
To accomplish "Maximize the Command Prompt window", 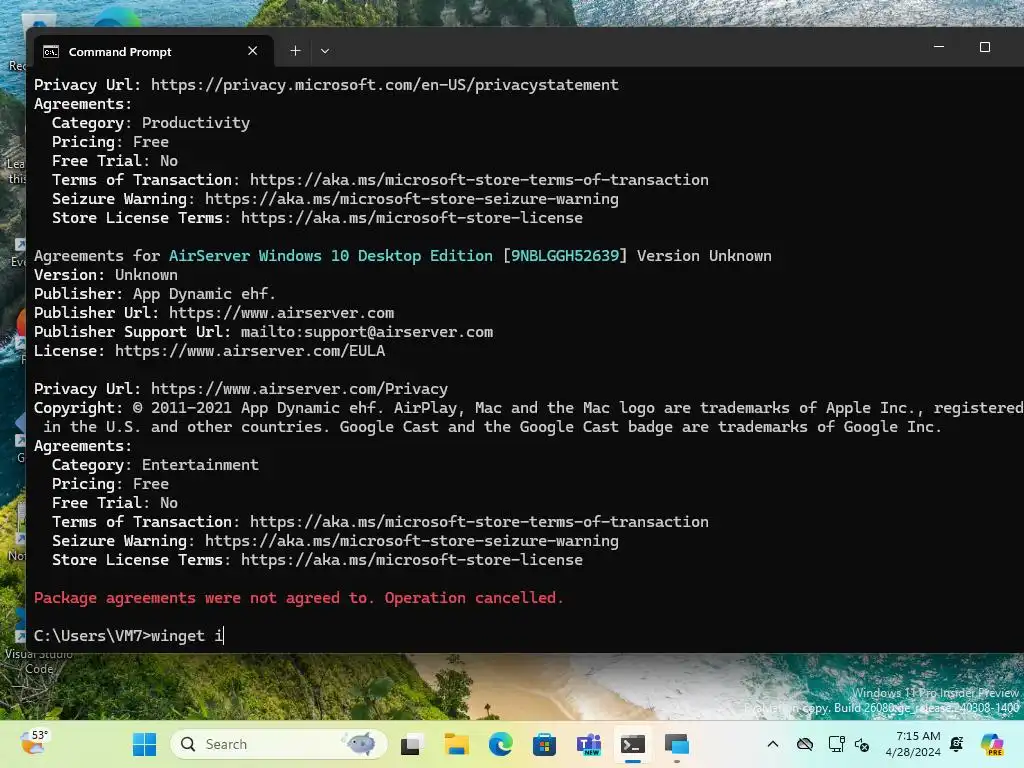I will (x=985, y=47).
